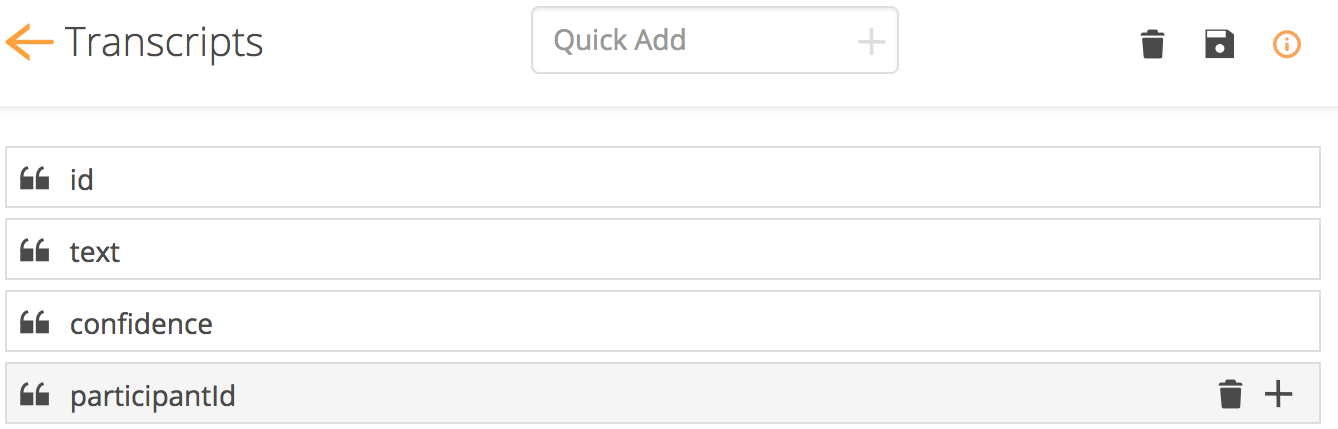The image size is (1338, 429).
Task: Click the quote icon beside text
Action: click(x=35, y=252)
